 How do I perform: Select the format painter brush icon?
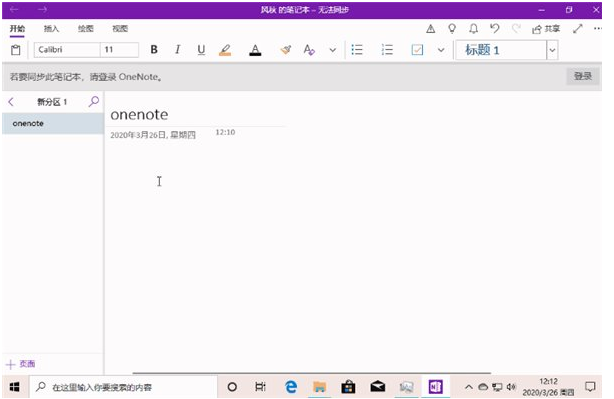click(x=286, y=50)
